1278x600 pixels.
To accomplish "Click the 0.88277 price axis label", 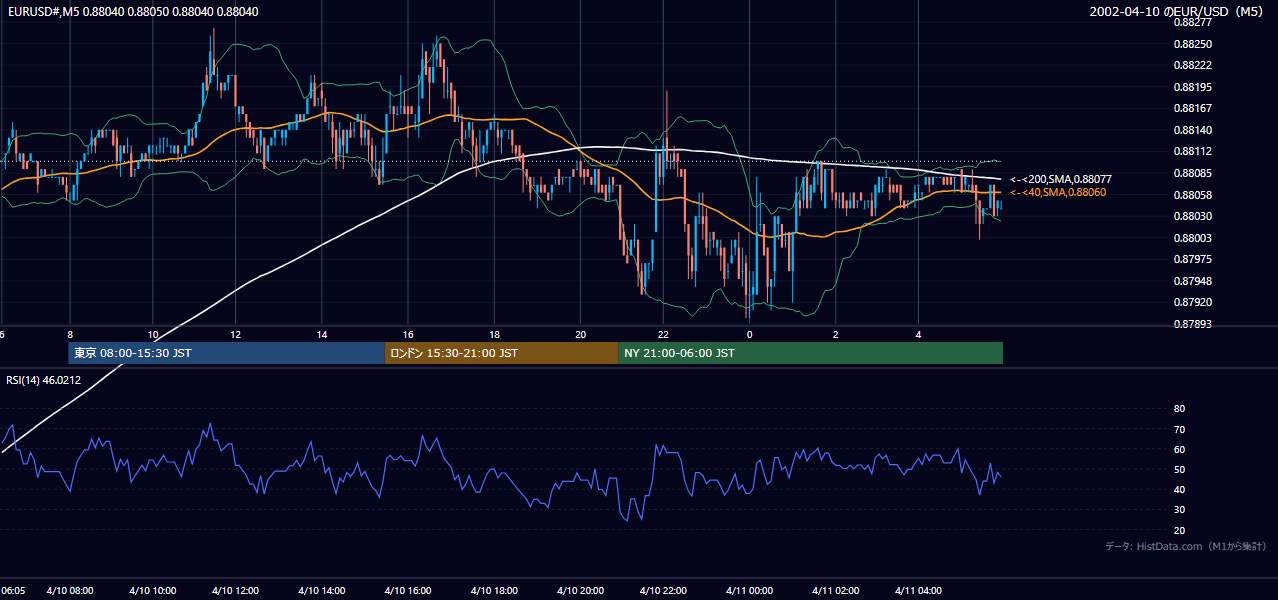I will coord(1192,22).
